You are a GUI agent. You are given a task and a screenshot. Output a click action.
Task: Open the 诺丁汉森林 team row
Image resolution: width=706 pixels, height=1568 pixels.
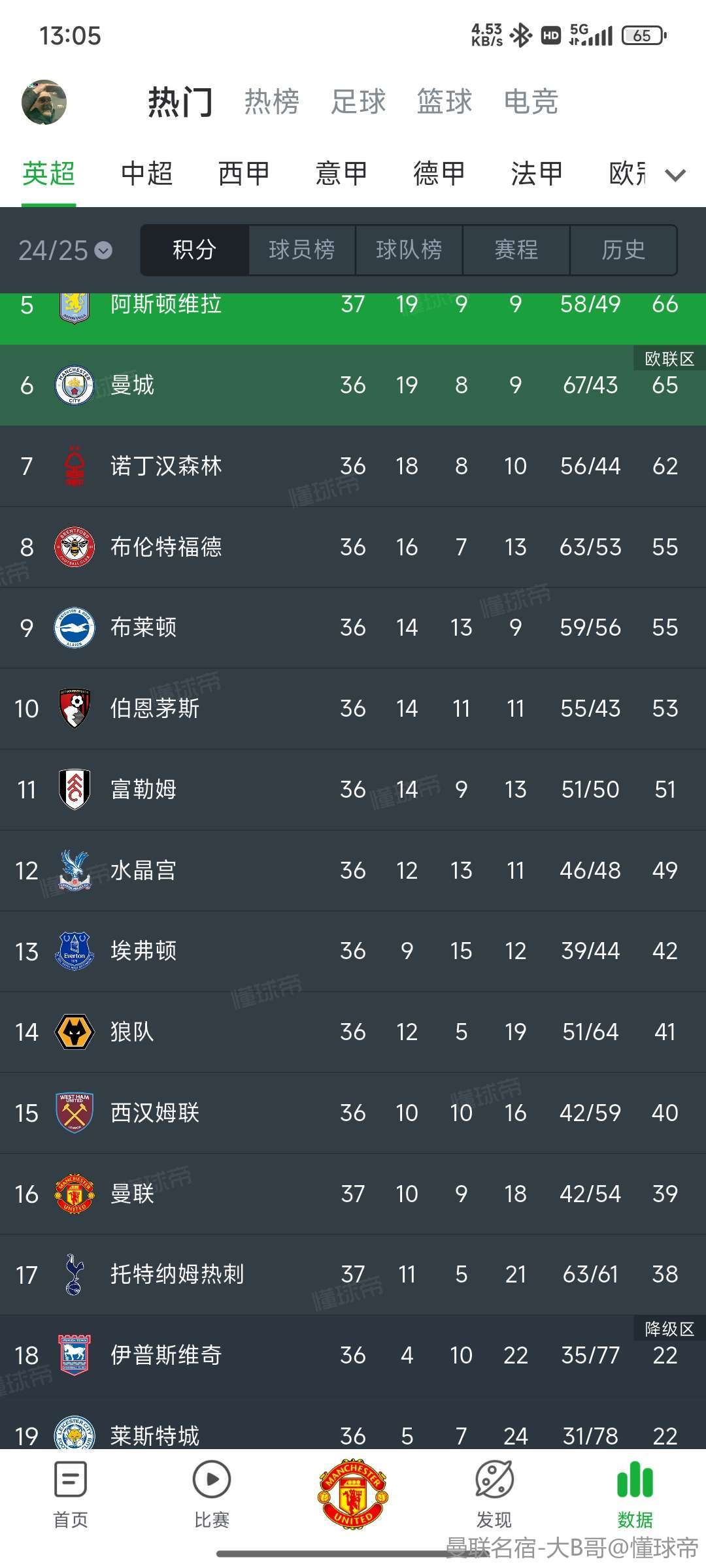point(353,466)
